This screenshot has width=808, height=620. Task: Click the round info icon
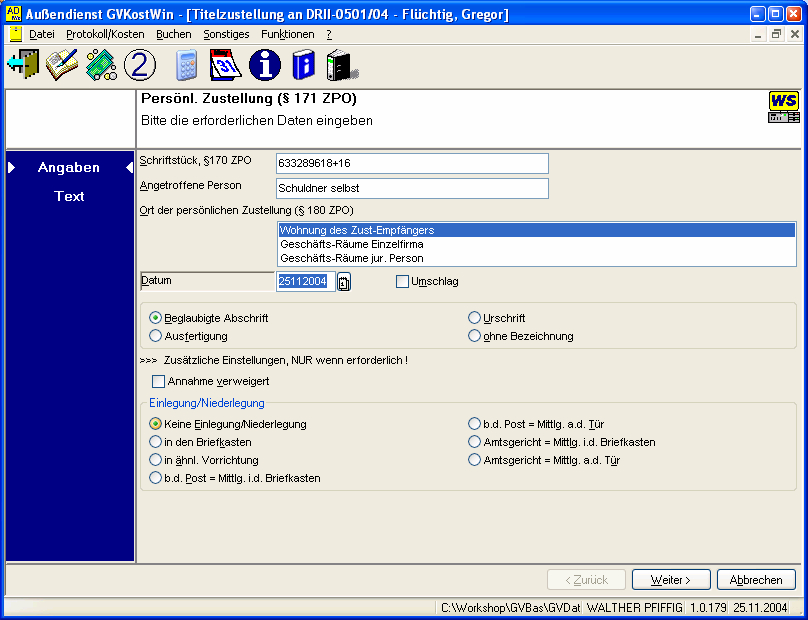(265, 65)
